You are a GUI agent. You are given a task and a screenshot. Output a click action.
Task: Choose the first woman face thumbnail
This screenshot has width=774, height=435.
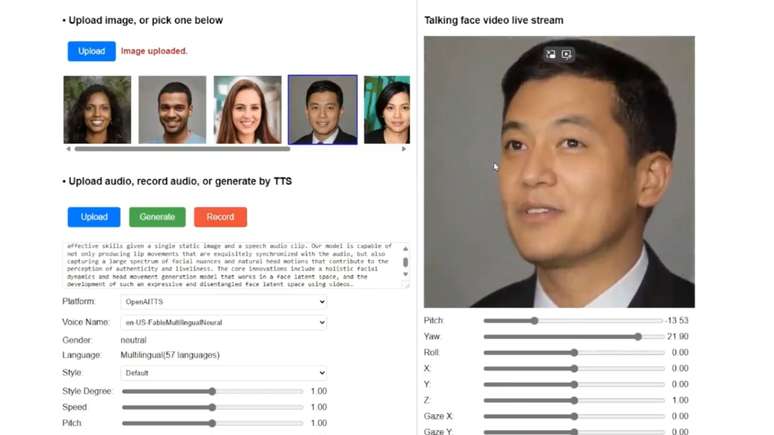coord(97,110)
